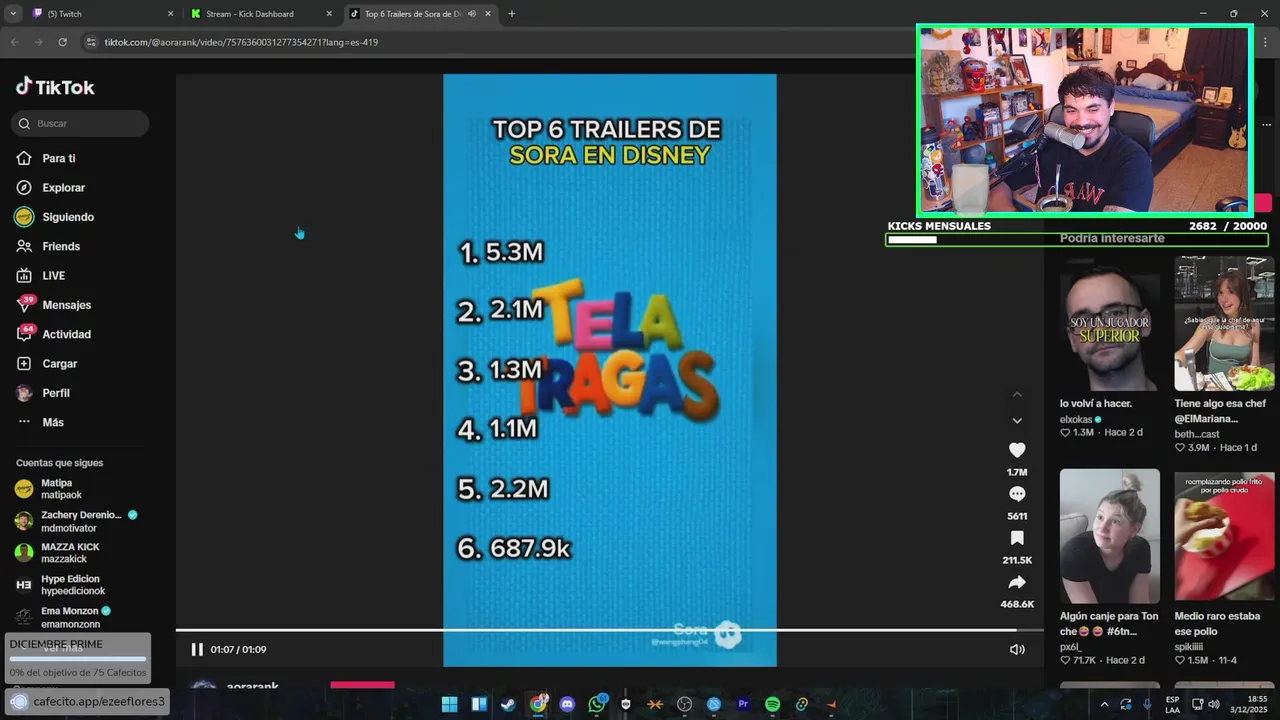This screenshot has width=1280, height=720.
Task: Open 'Tiene algo esa chef' video thumbnail
Action: [1224, 323]
